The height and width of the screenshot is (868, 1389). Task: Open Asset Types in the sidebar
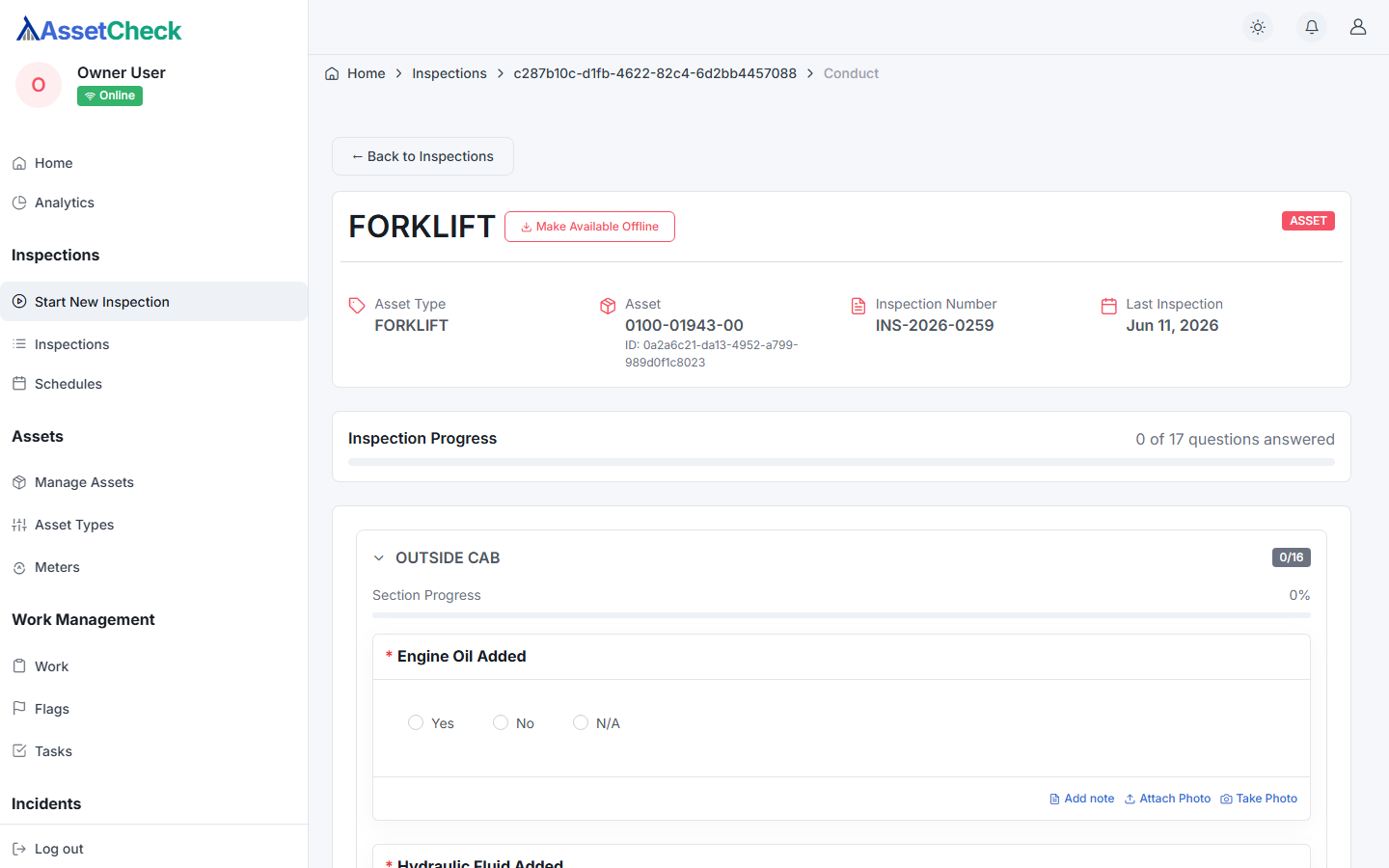[x=154, y=525]
